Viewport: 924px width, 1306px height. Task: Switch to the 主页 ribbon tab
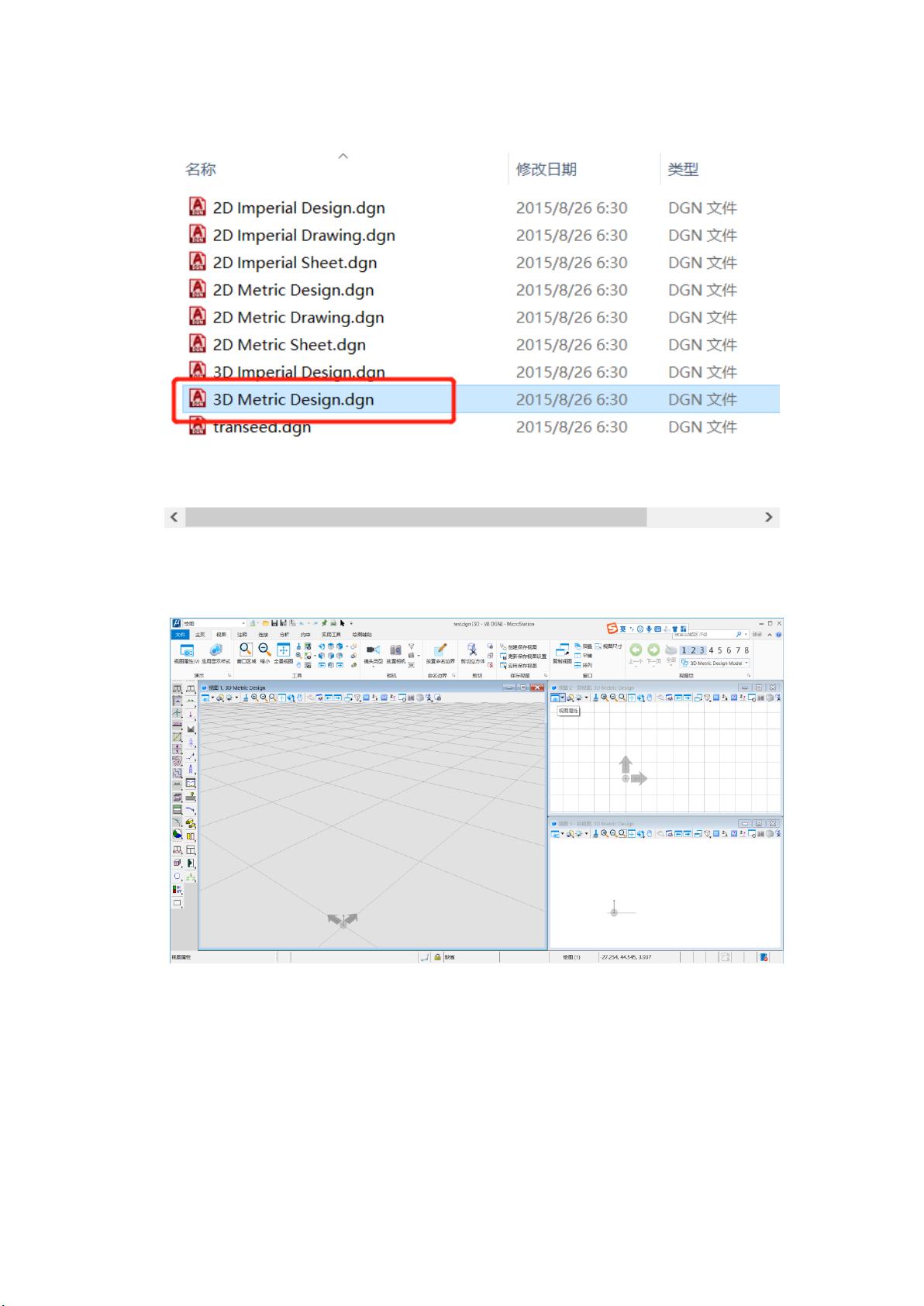point(200,635)
